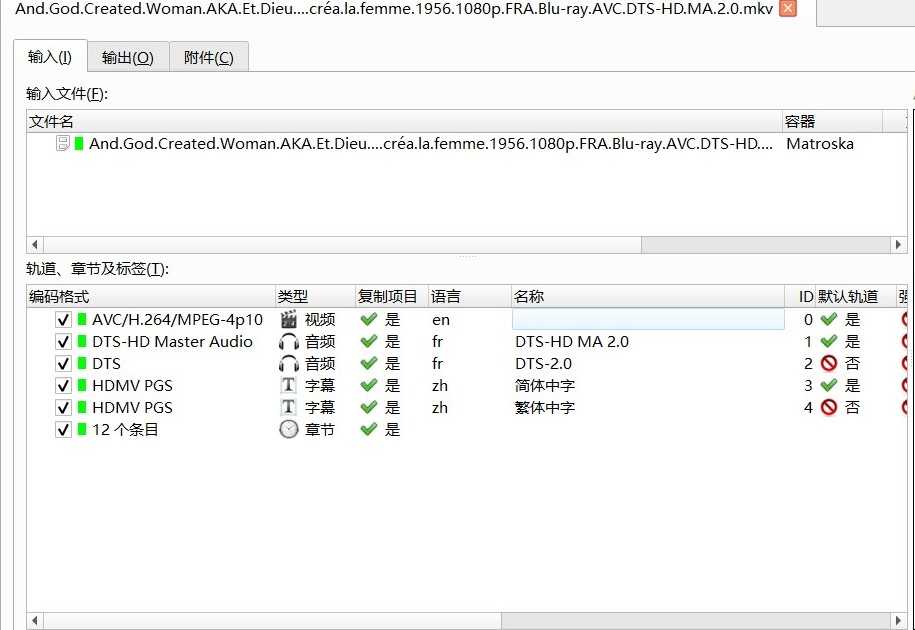Viewport: 915px width, 630px height.
Task: Click the red no-default icon on the DTS track
Action: coord(828,364)
